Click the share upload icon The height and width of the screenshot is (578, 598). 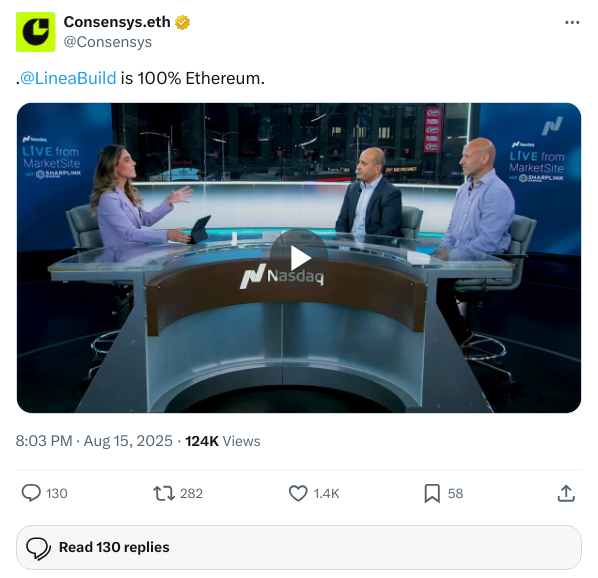coord(566,493)
